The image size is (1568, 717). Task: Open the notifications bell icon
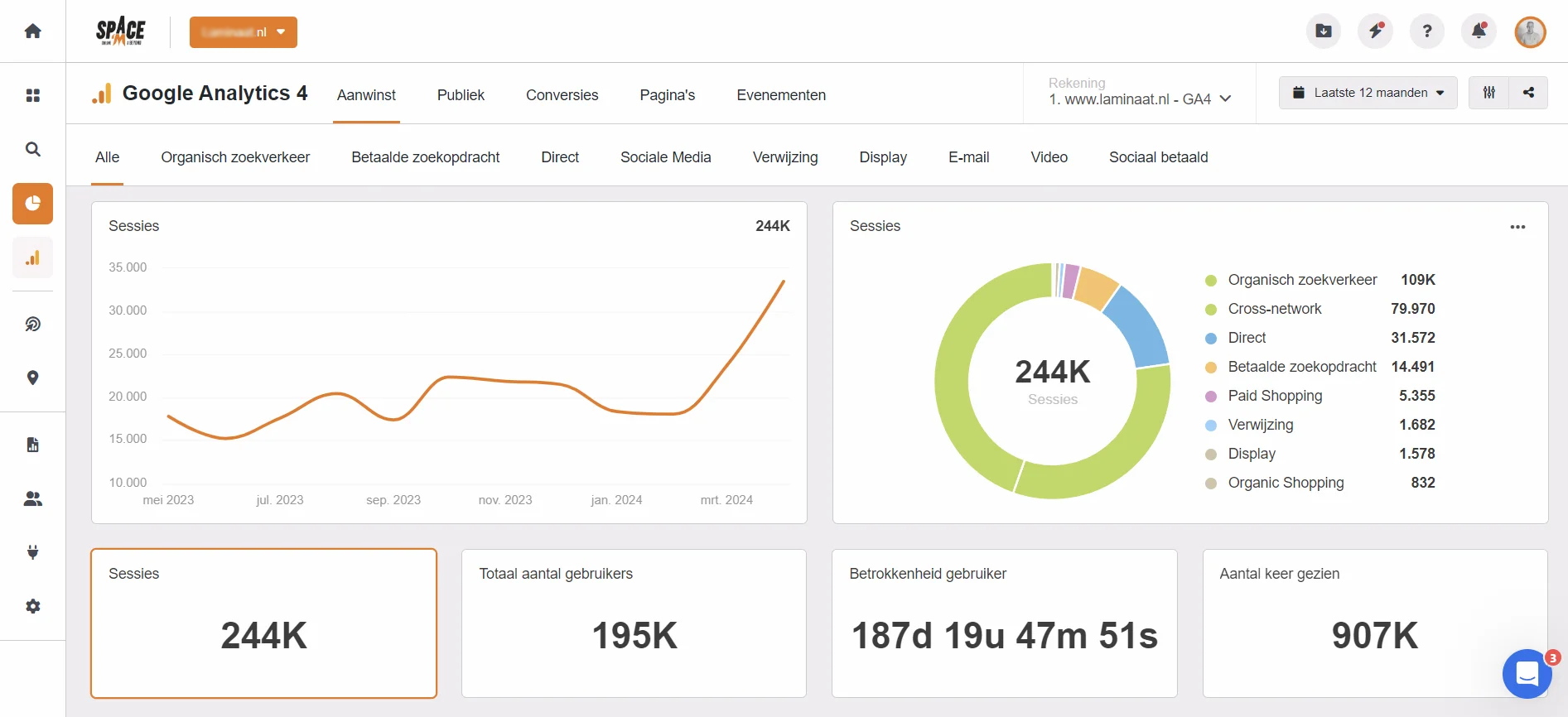point(1479,31)
